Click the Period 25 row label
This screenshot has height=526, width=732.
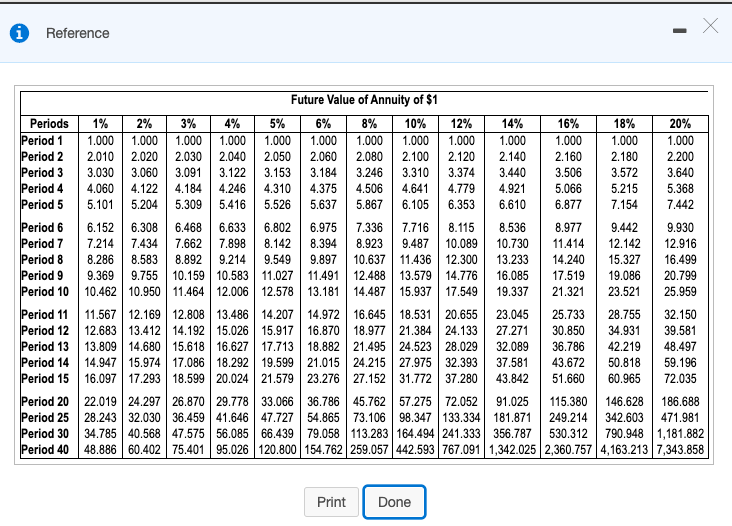[45, 417]
